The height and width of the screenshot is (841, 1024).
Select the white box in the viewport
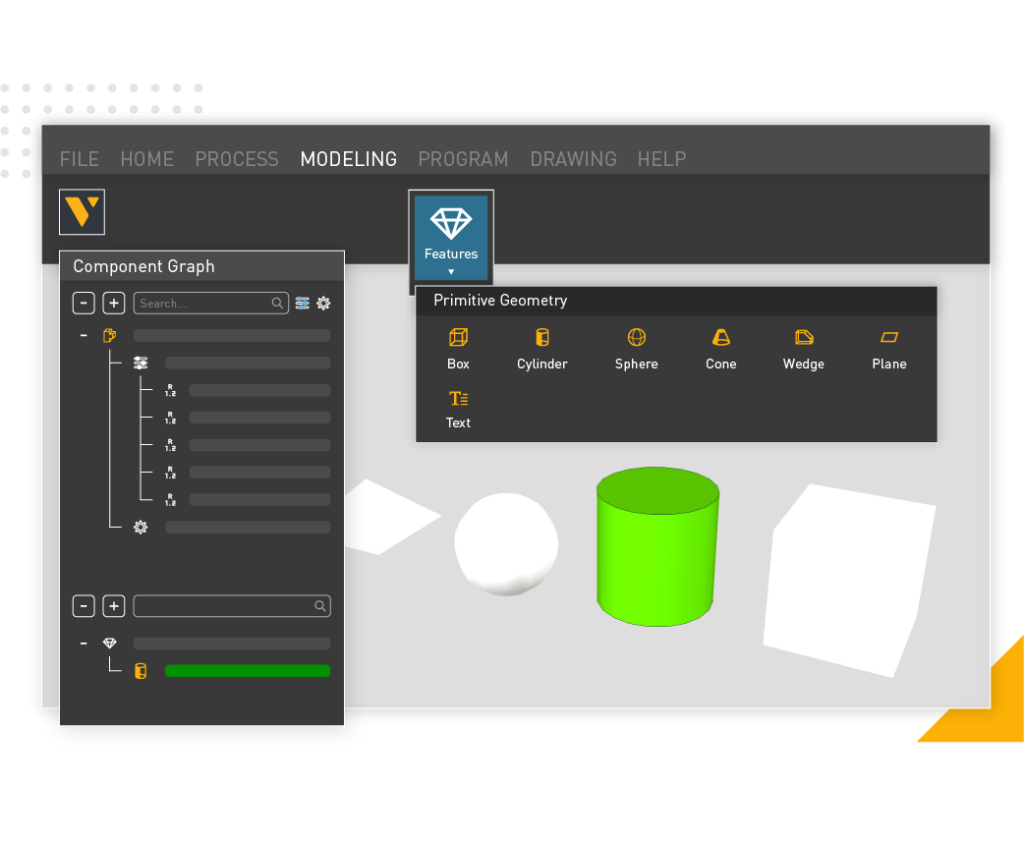(849, 581)
